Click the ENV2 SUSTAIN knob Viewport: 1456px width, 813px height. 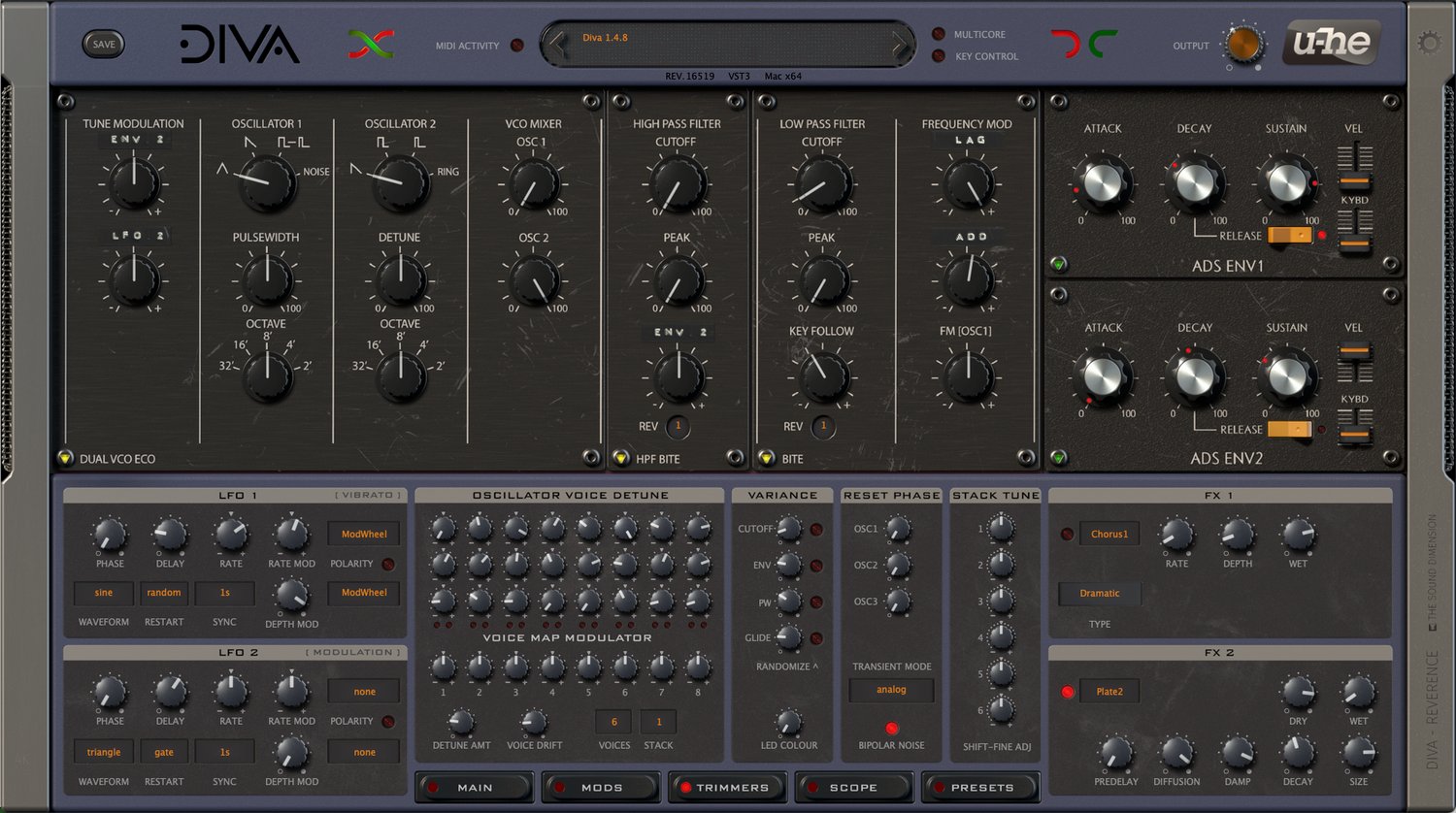point(1287,377)
